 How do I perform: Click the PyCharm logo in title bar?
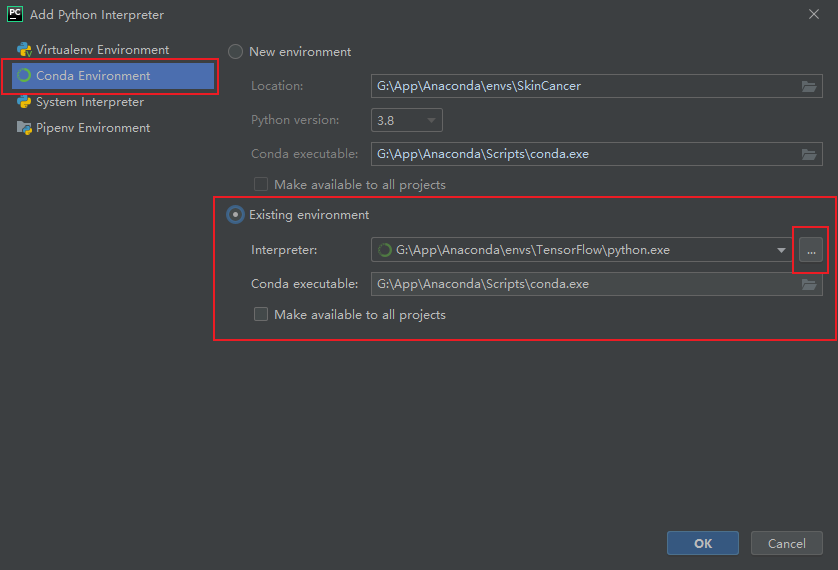[15, 15]
